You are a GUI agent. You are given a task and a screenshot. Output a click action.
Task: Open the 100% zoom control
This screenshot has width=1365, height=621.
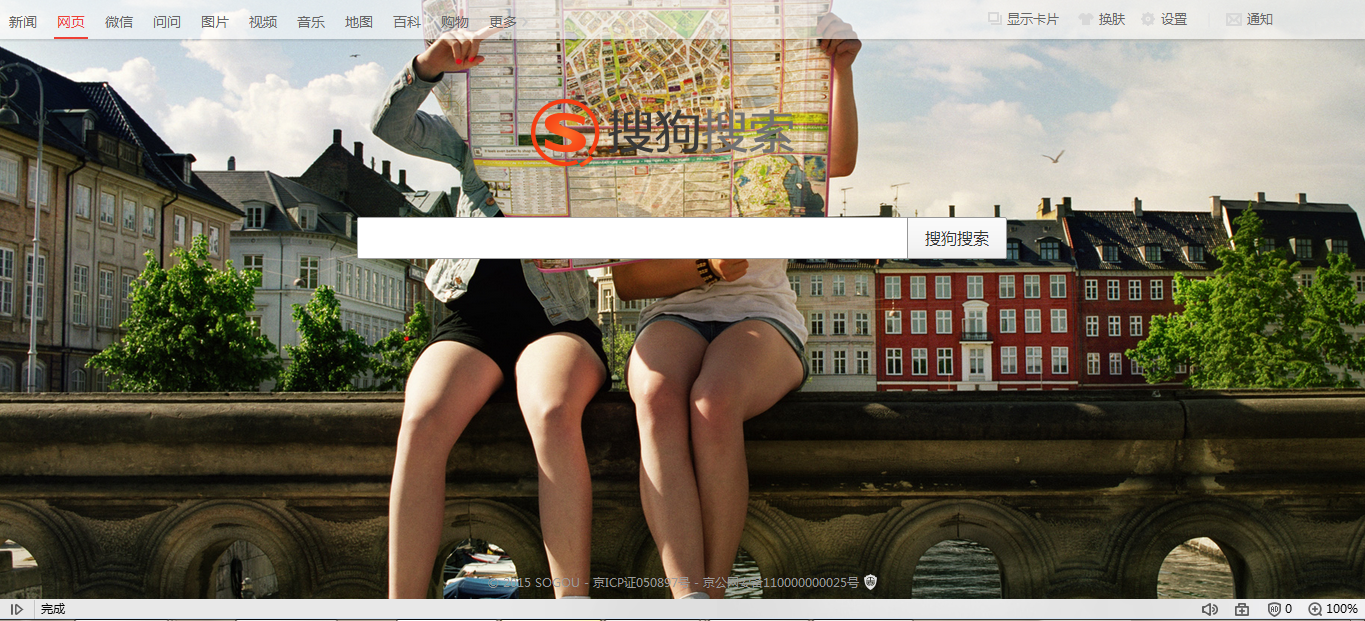pos(1333,609)
